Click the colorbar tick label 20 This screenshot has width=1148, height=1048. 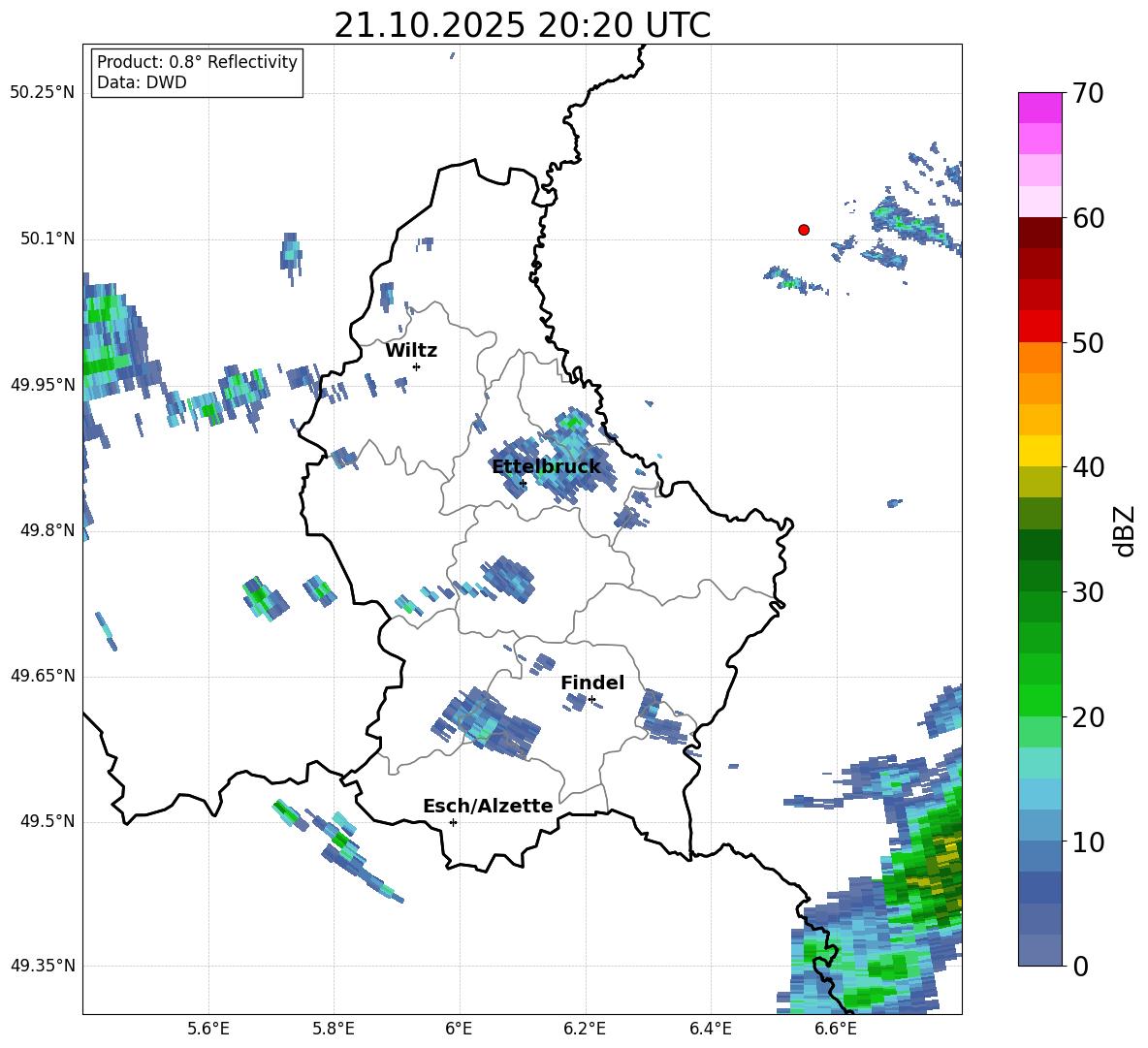coord(1088,717)
